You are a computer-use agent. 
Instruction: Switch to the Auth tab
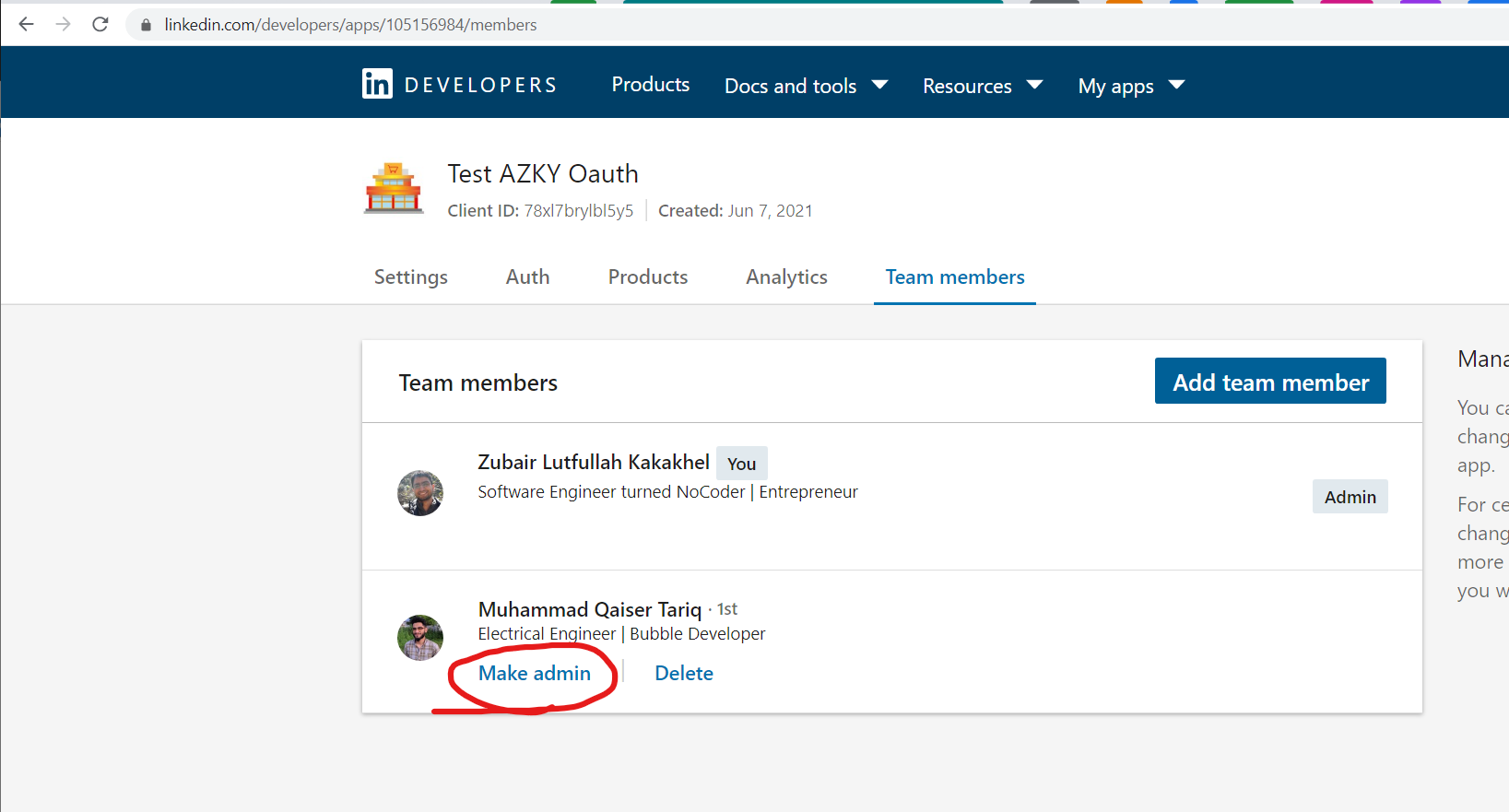coord(527,277)
